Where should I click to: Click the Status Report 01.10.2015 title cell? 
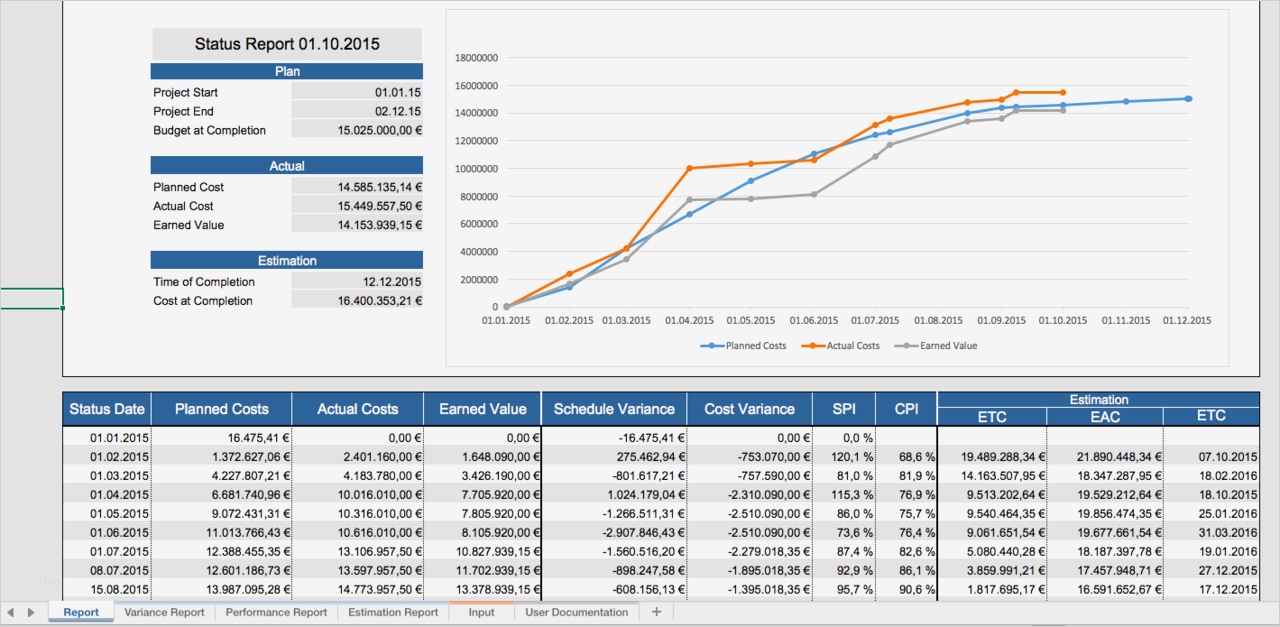click(x=287, y=44)
